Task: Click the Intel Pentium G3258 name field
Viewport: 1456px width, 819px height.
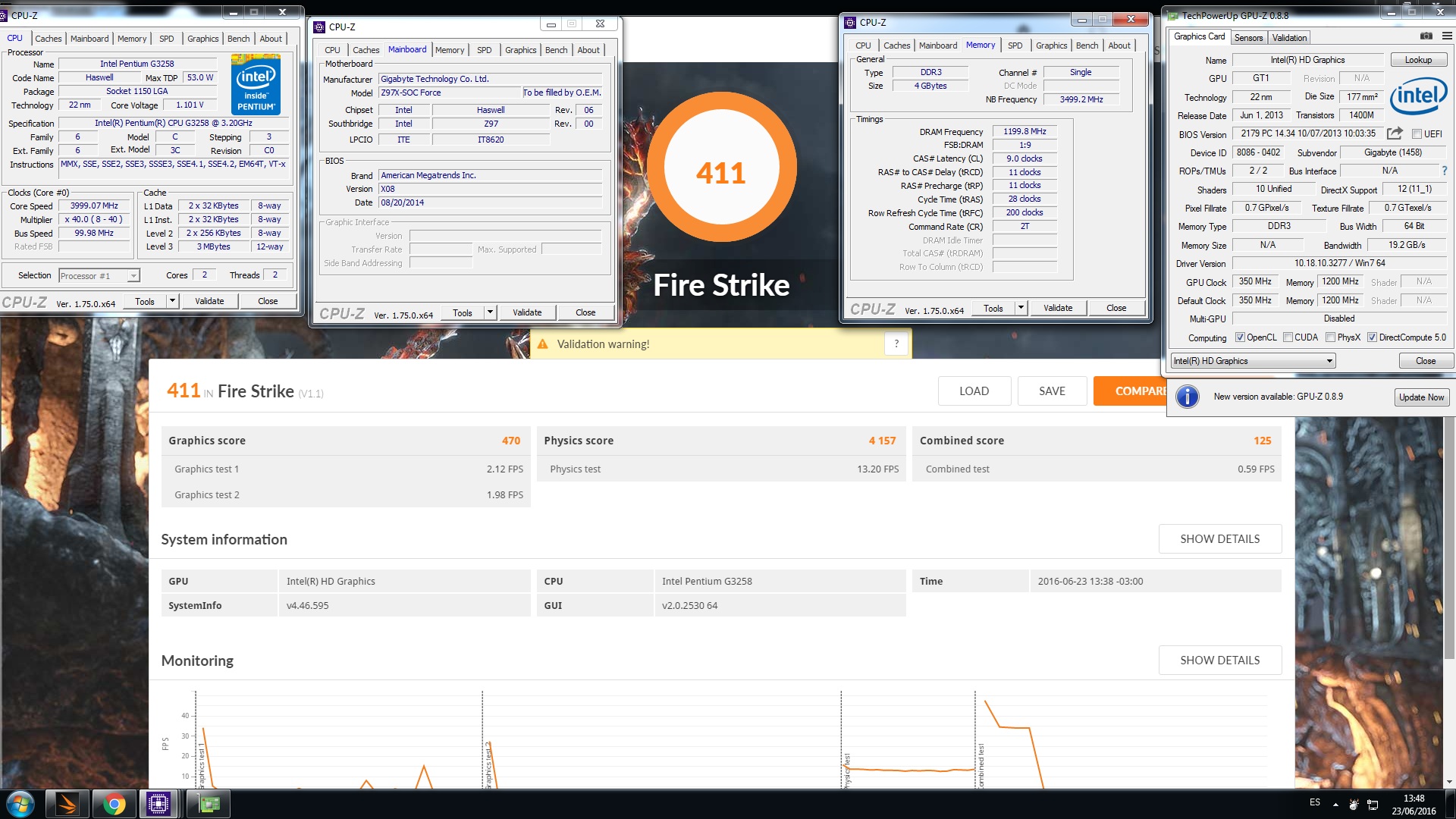Action: (137, 64)
